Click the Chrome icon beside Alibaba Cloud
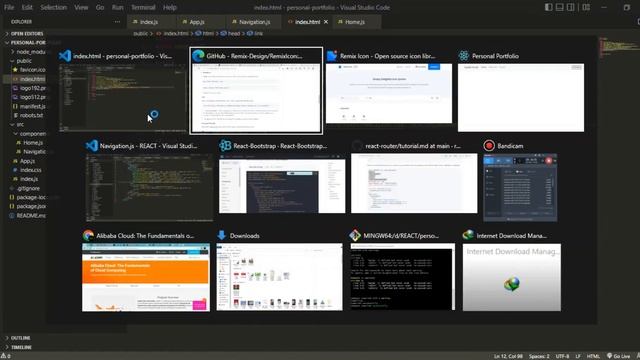The image size is (640, 360). (88, 236)
